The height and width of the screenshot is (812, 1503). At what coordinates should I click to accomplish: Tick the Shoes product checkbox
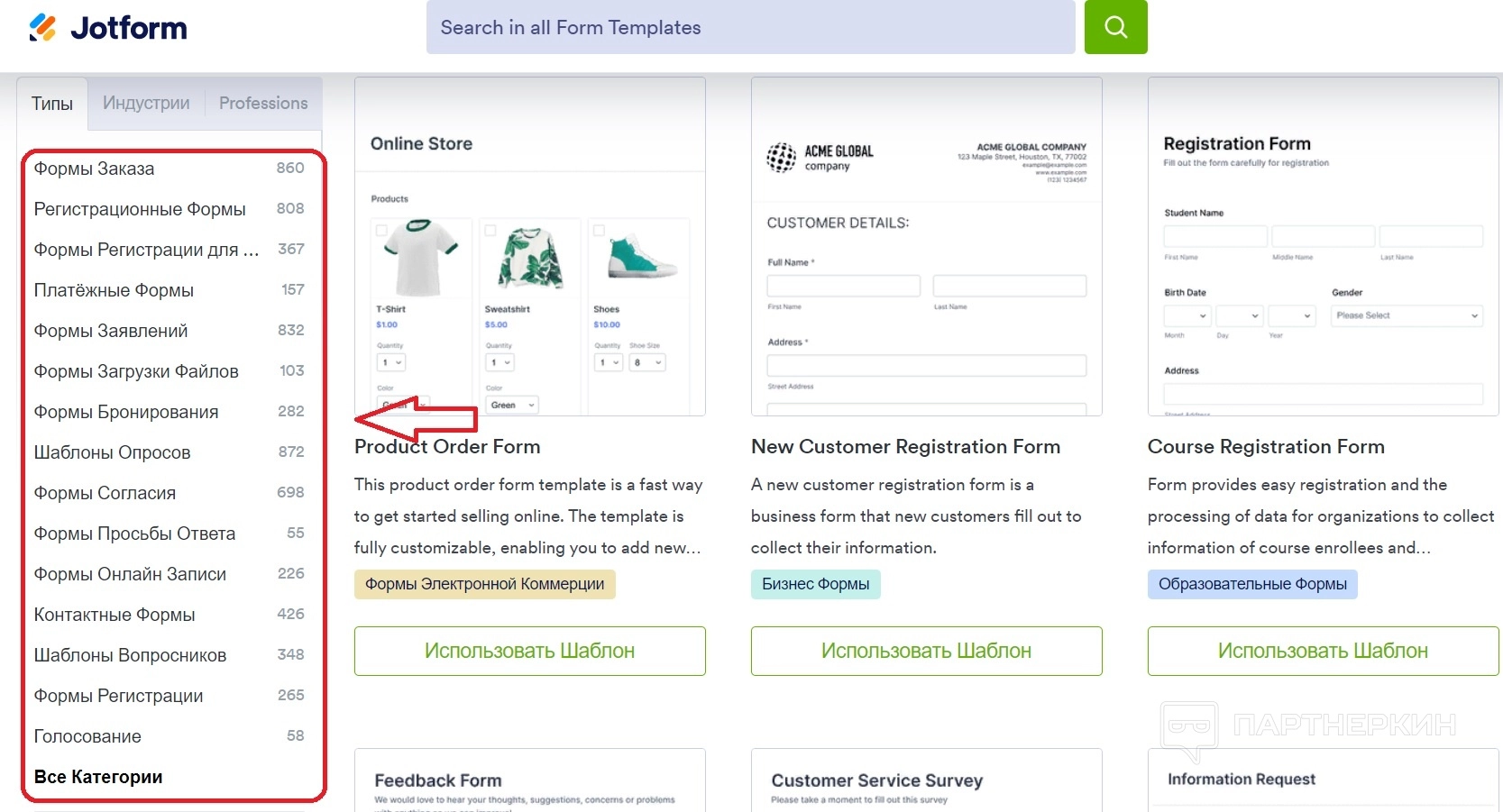coord(599,231)
